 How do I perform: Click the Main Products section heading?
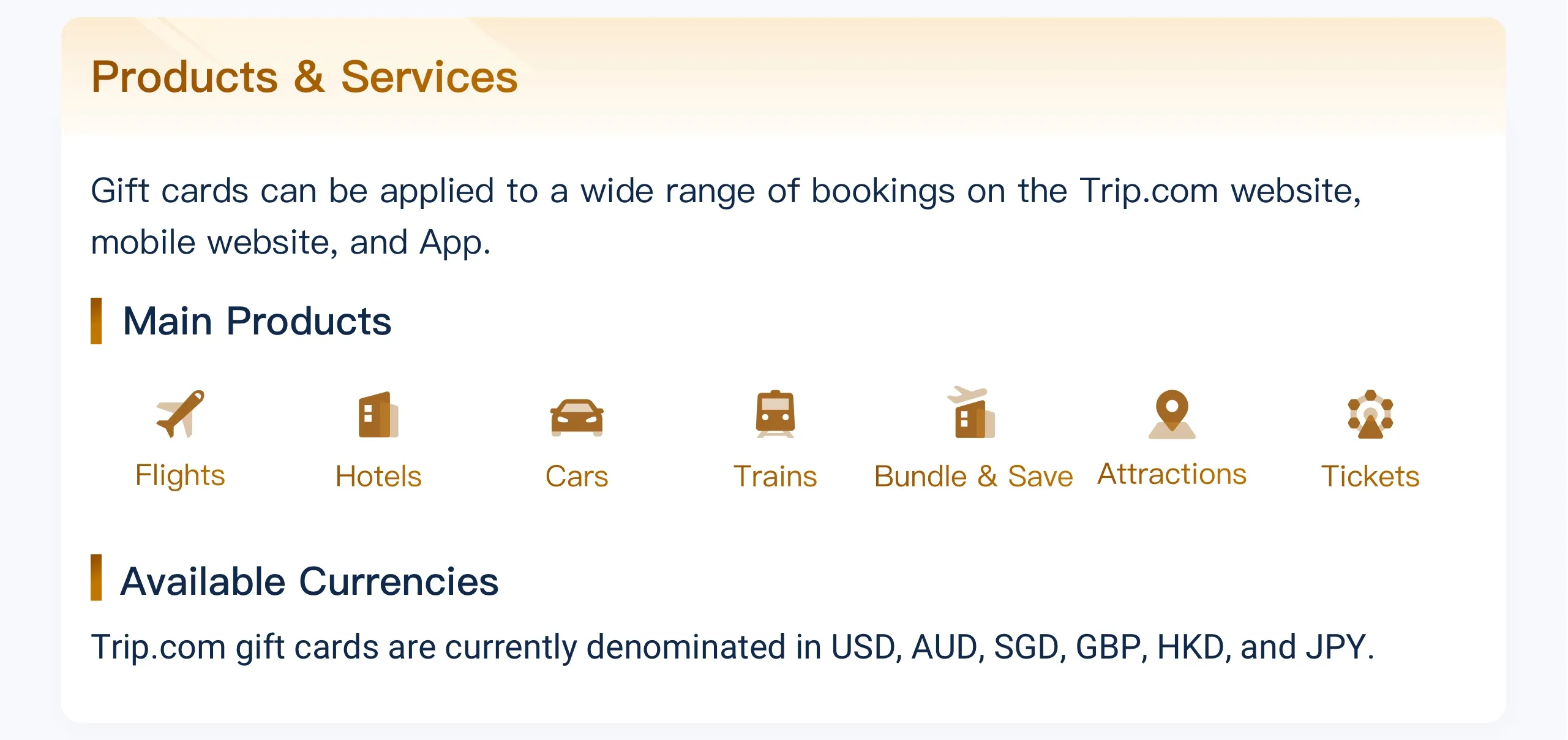tap(257, 321)
